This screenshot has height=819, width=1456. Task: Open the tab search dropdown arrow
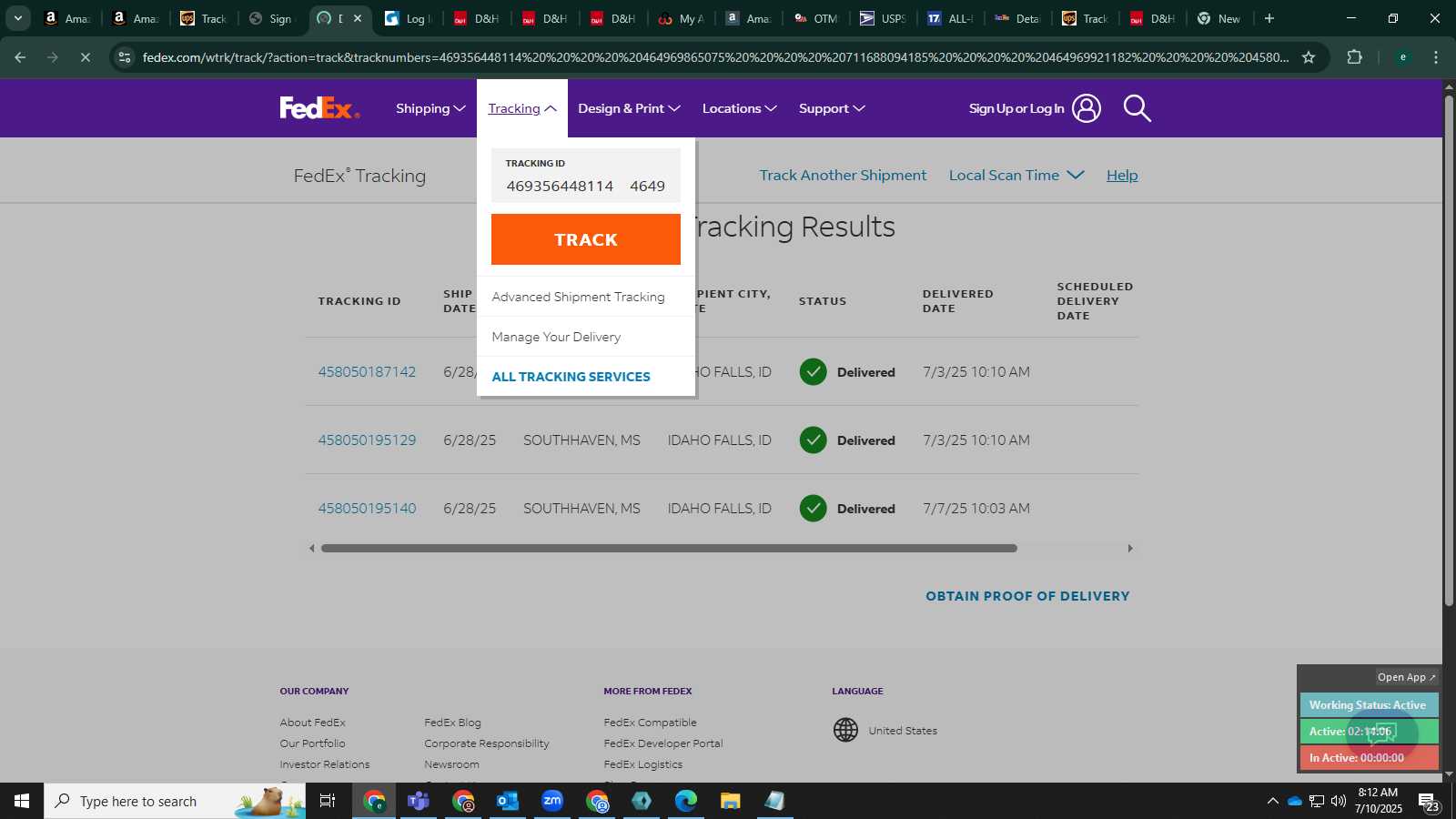(17, 18)
